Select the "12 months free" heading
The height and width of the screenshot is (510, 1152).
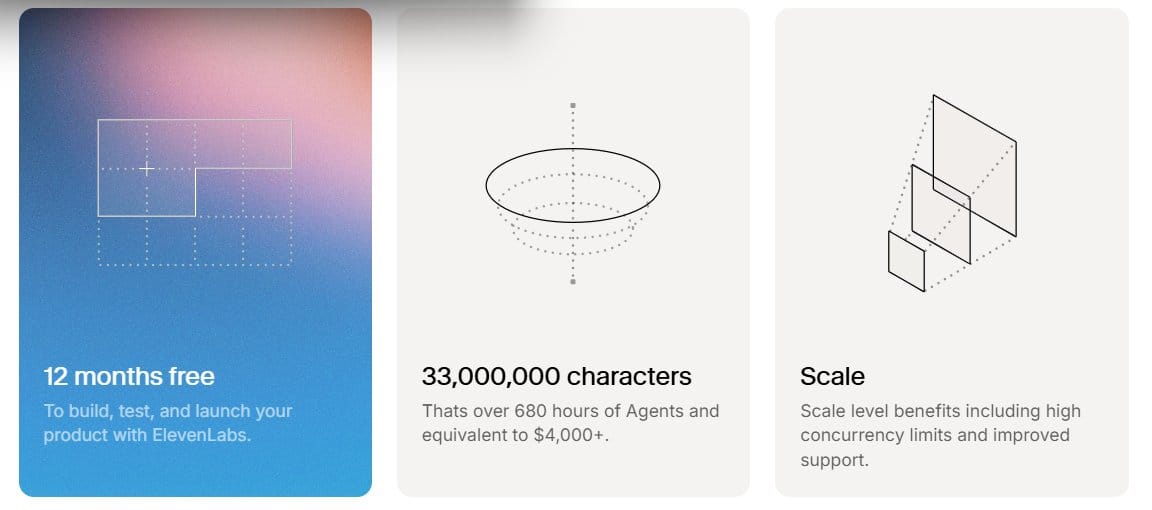click(129, 377)
